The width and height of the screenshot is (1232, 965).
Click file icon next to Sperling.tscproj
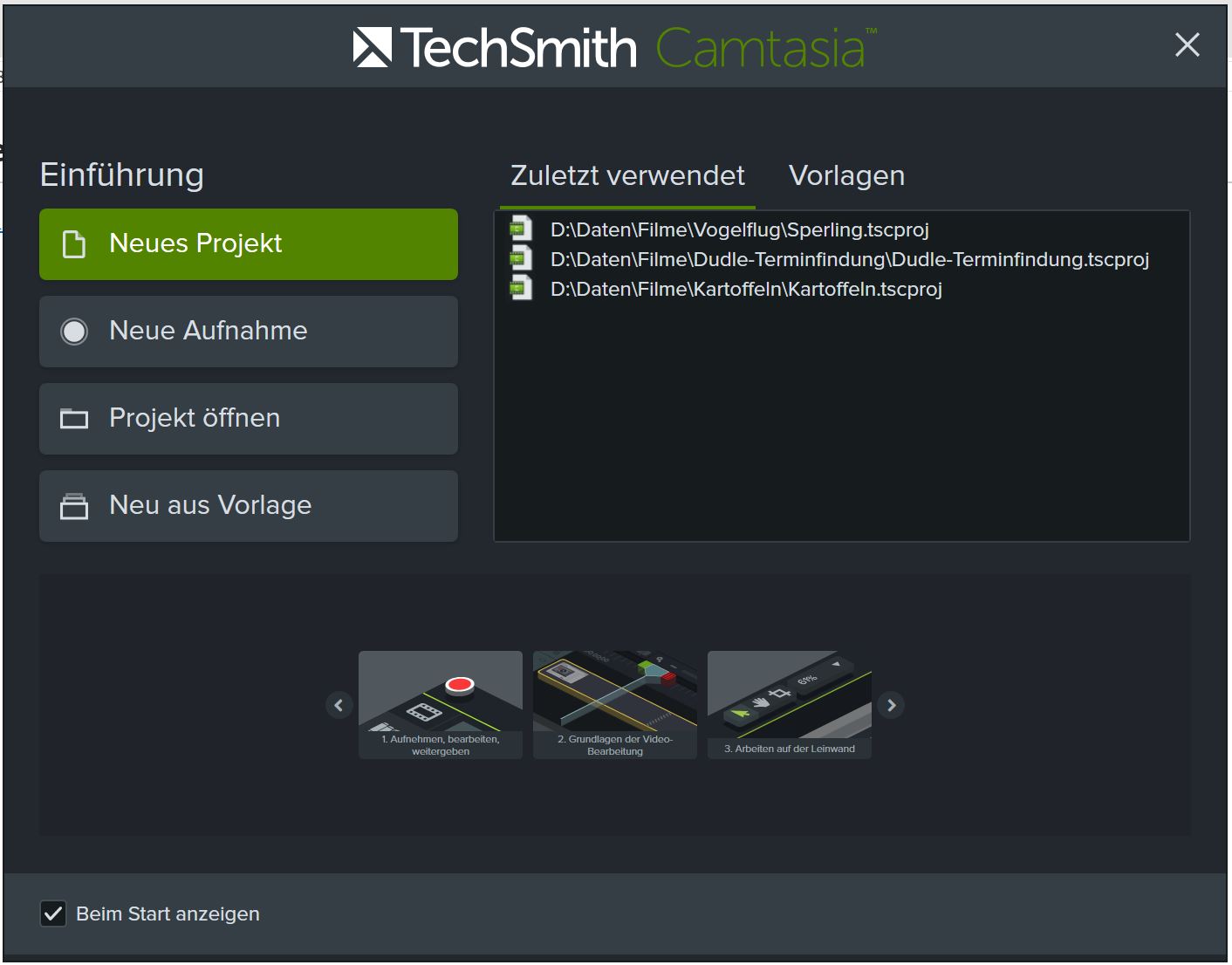(521, 229)
